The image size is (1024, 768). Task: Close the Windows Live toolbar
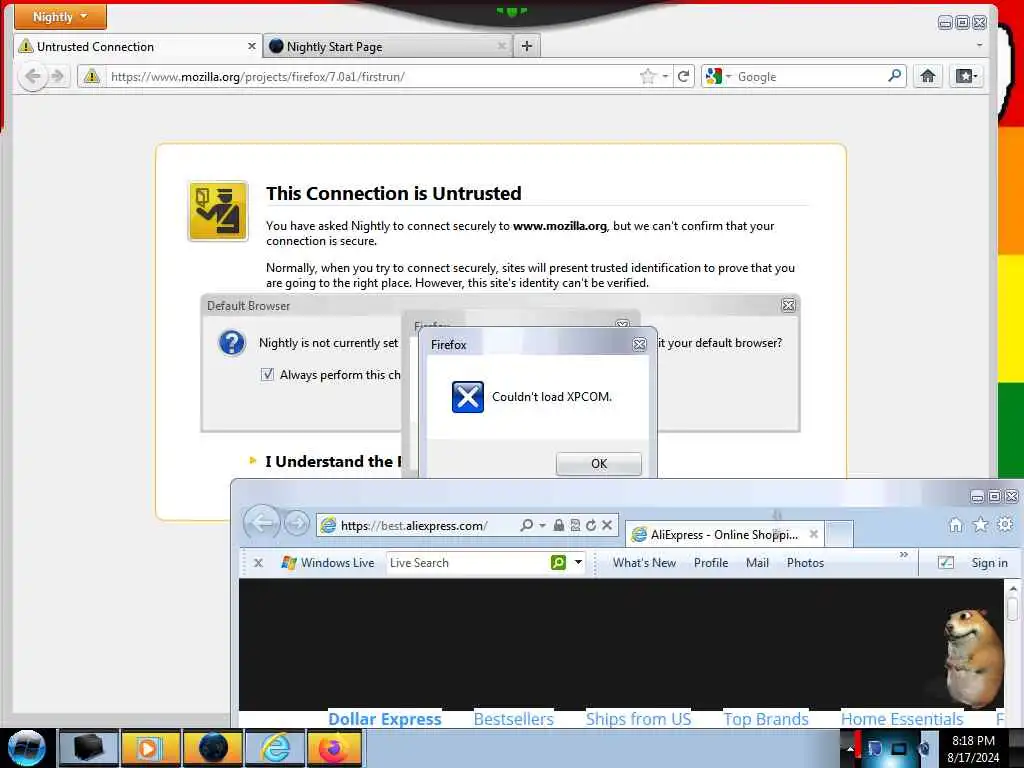click(x=258, y=562)
